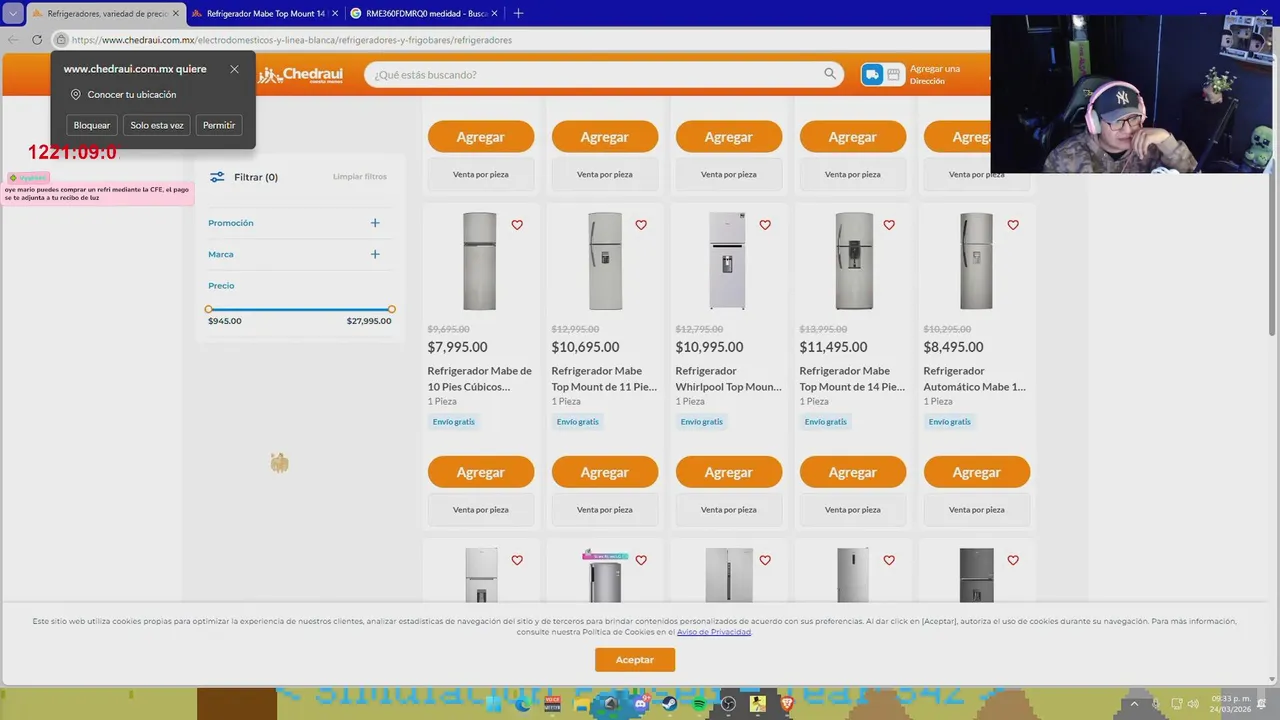1280x720 pixels.
Task: Click Solo esta vez in location prompt
Action: [157, 125]
